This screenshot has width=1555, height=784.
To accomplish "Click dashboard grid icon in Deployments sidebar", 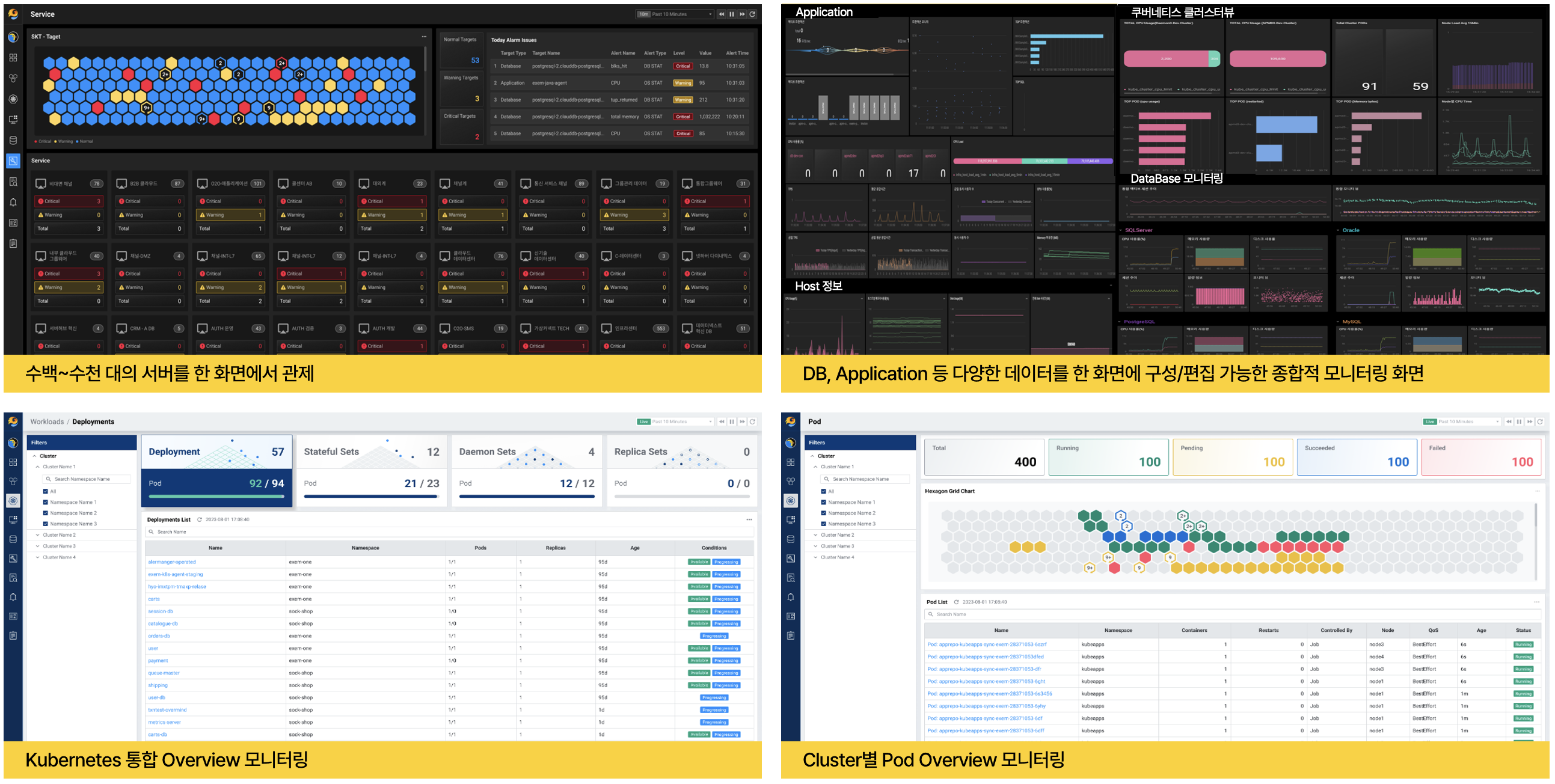I will click(13, 462).
